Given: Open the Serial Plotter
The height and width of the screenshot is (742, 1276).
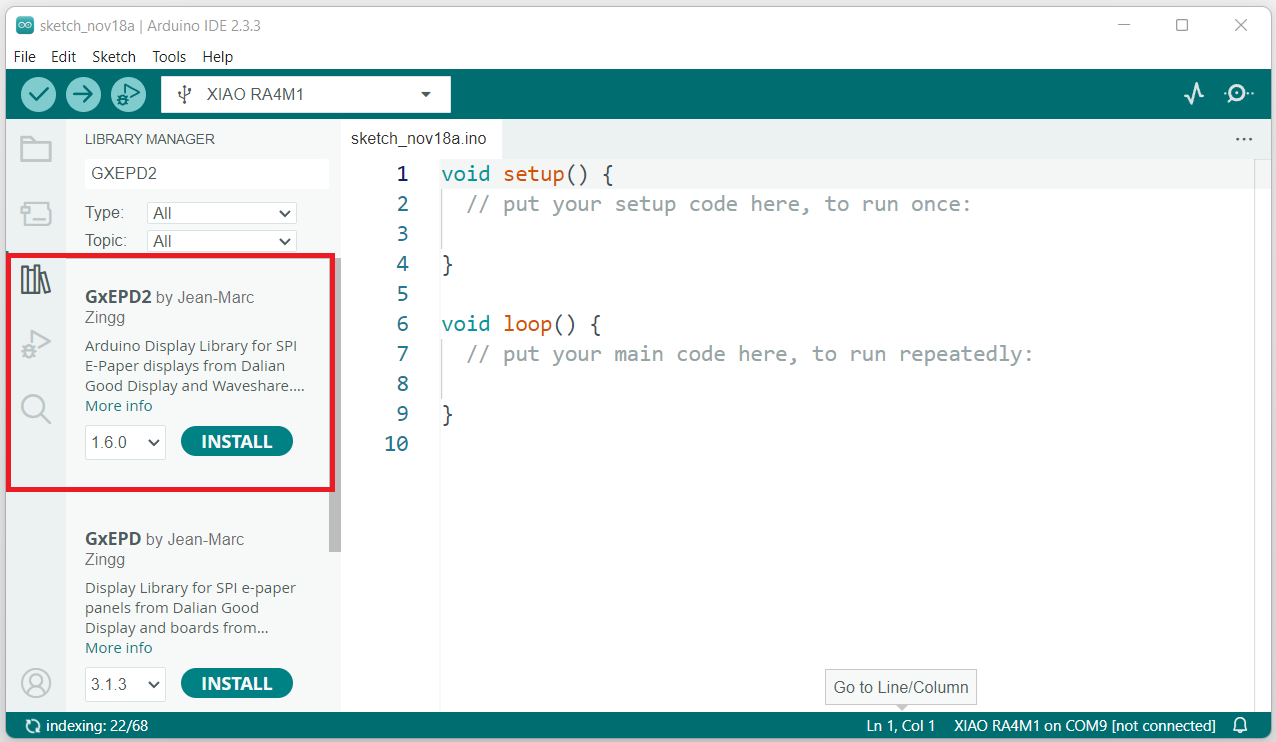Looking at the screenshot, I should pyautogui.click(x=1194, y=94).
